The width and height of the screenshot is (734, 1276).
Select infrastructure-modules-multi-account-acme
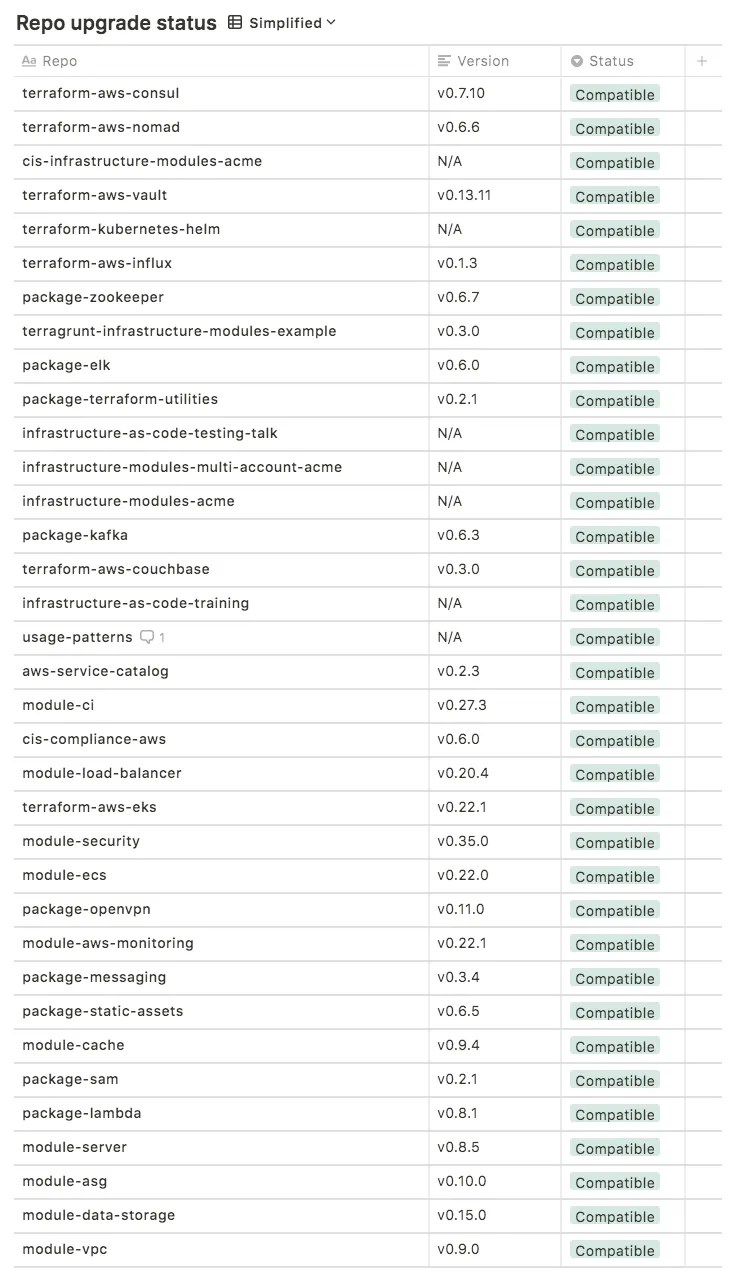182,467
